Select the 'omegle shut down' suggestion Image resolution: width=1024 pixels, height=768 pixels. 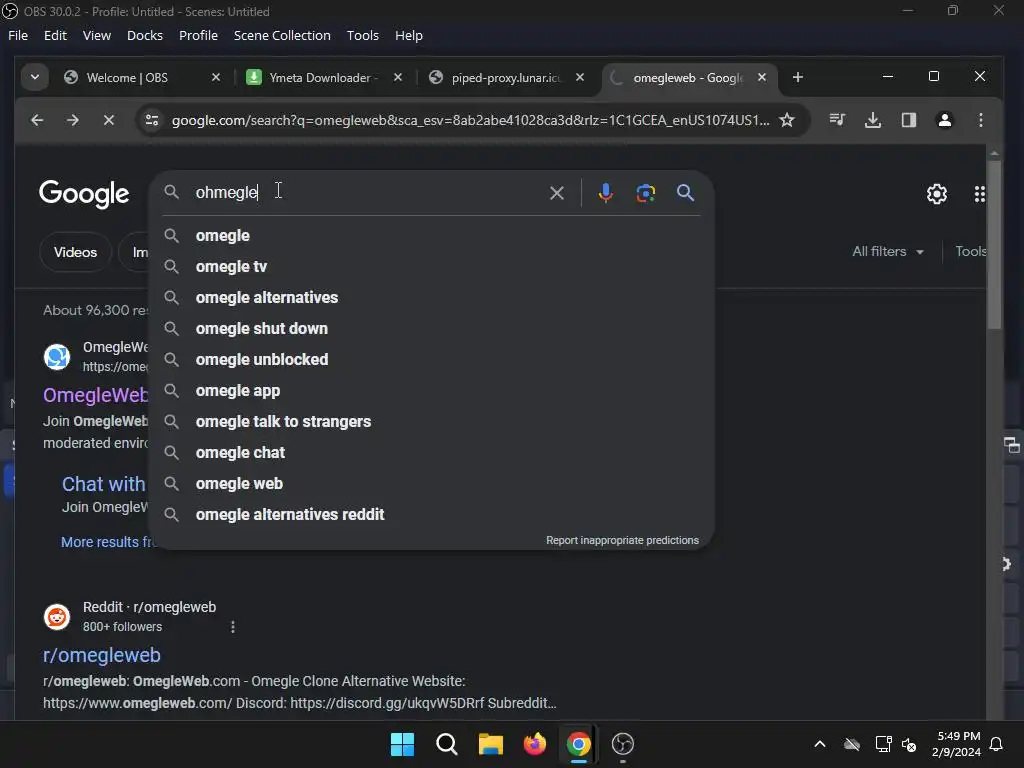(432, 328)
